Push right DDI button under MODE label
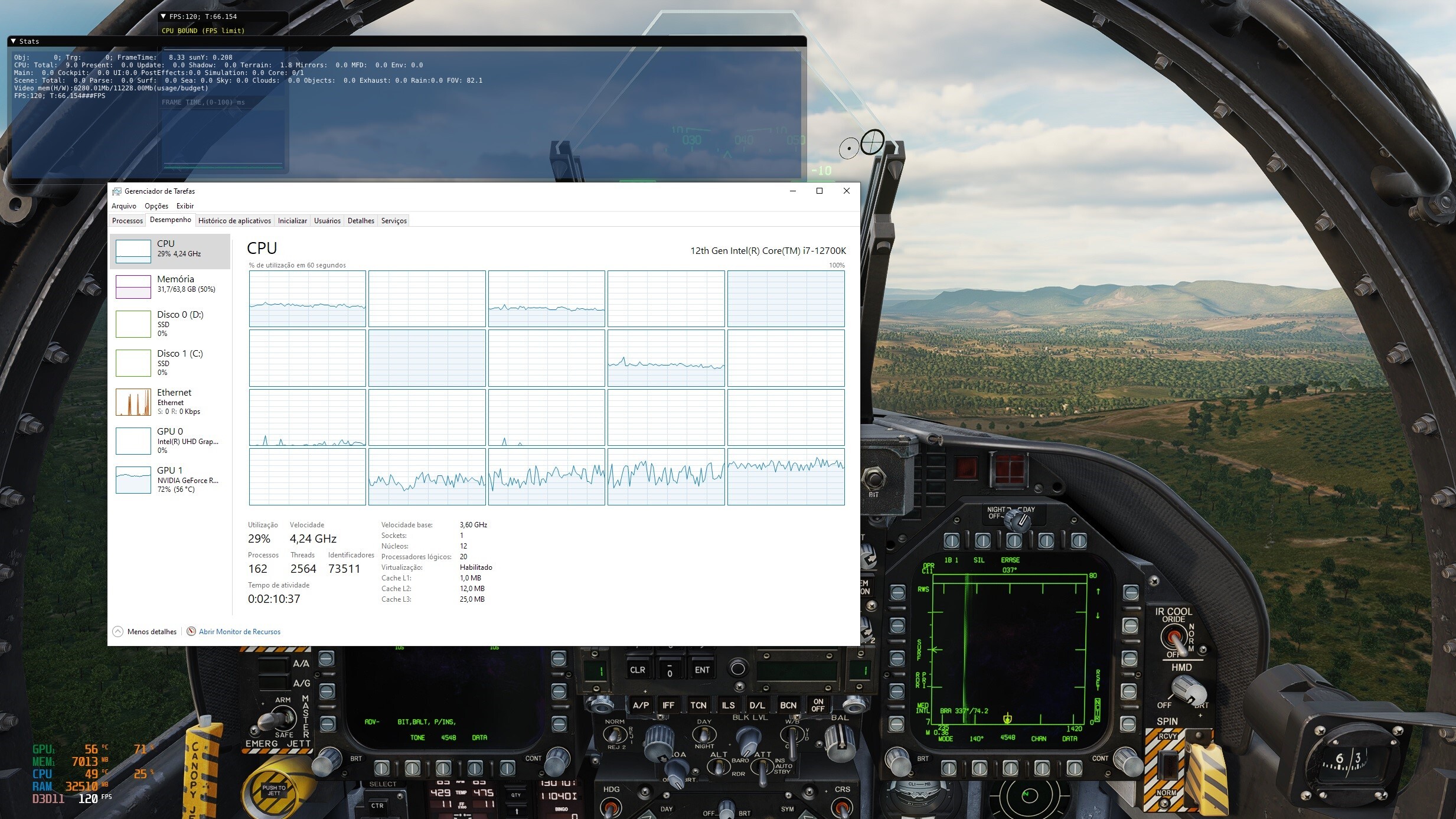Image resolution: width=1456 pixels, height=819 pixels. tap(948, 768)
